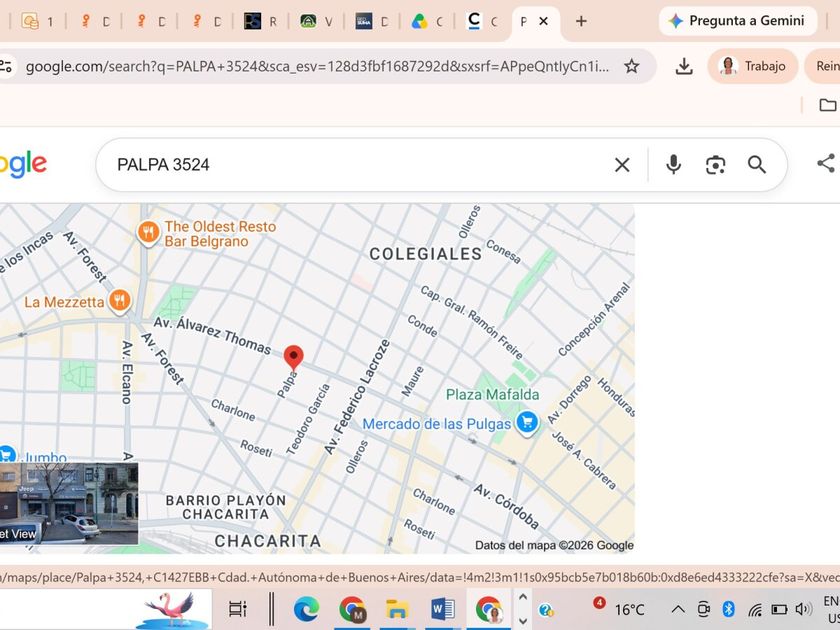840x630 pixels.
Task: Click the Google logo
Action: point(23,164)
